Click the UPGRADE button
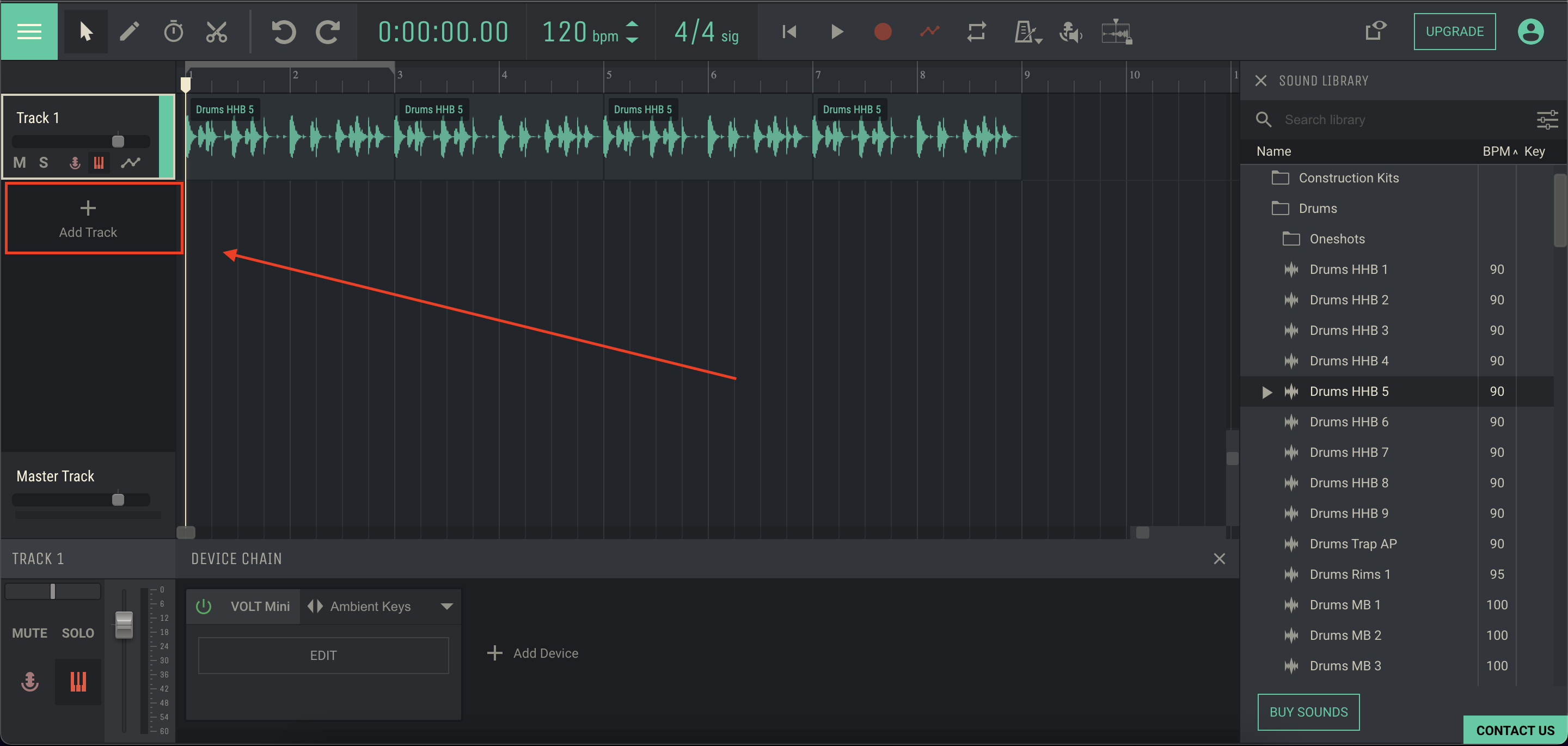This screenshot has height=746, width=1568. point(1454,31)
